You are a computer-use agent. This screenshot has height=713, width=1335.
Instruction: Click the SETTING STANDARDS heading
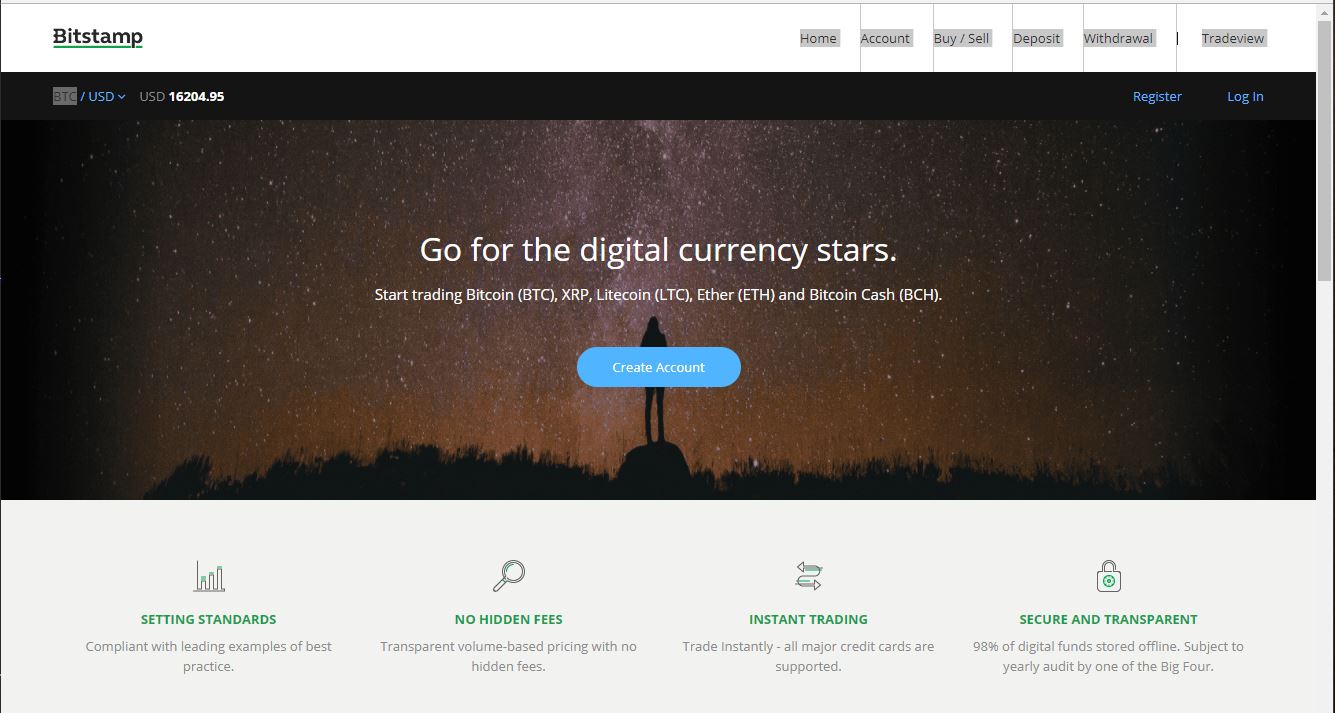click(208, 619)
